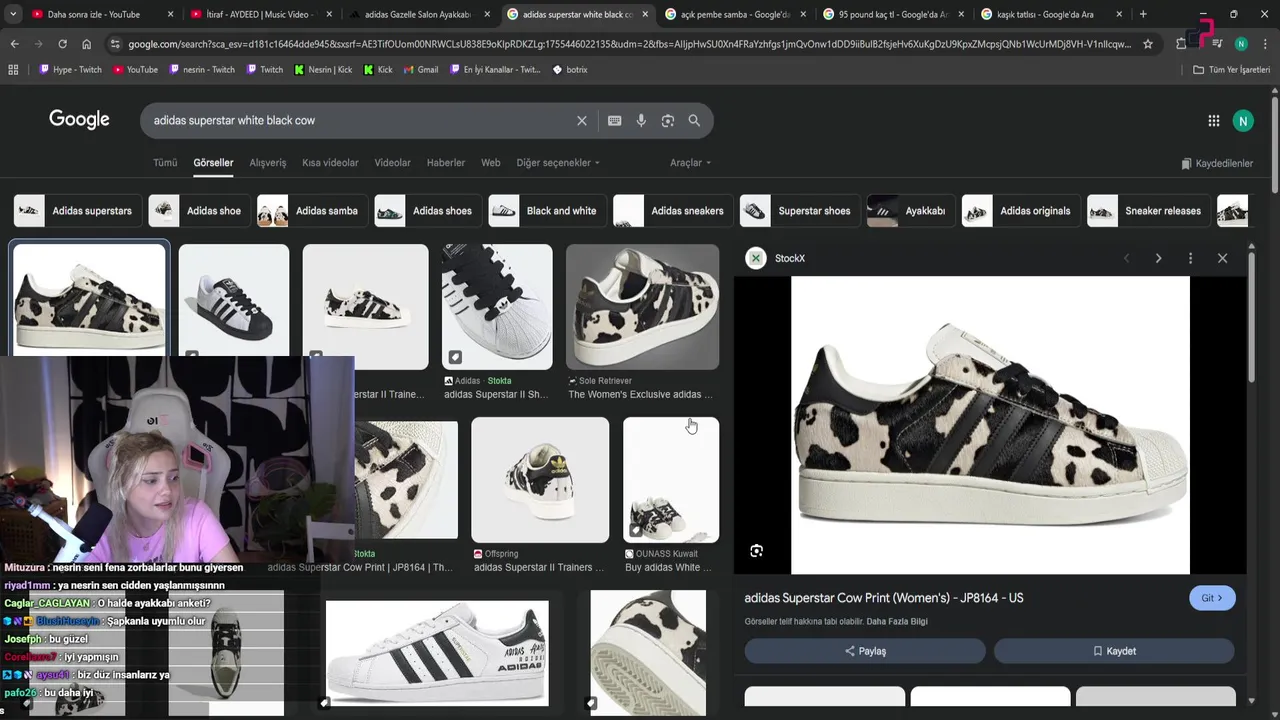This screenshot has height=720, width=1280.
Task: Open Daha Fazla Bilgi link
Action: (x=897, y=622)
